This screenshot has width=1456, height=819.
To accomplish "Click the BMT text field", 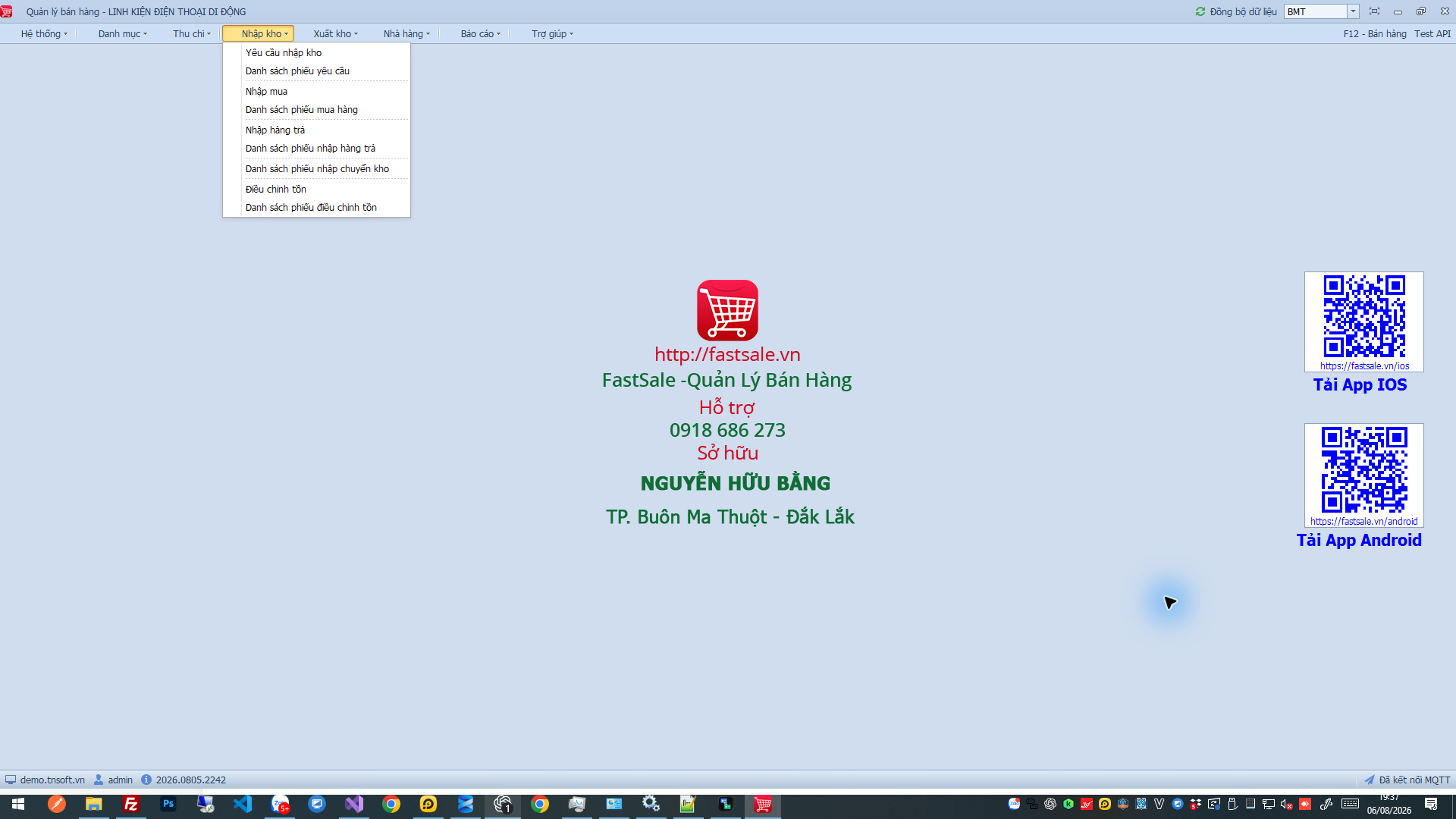I will 1316,11.
